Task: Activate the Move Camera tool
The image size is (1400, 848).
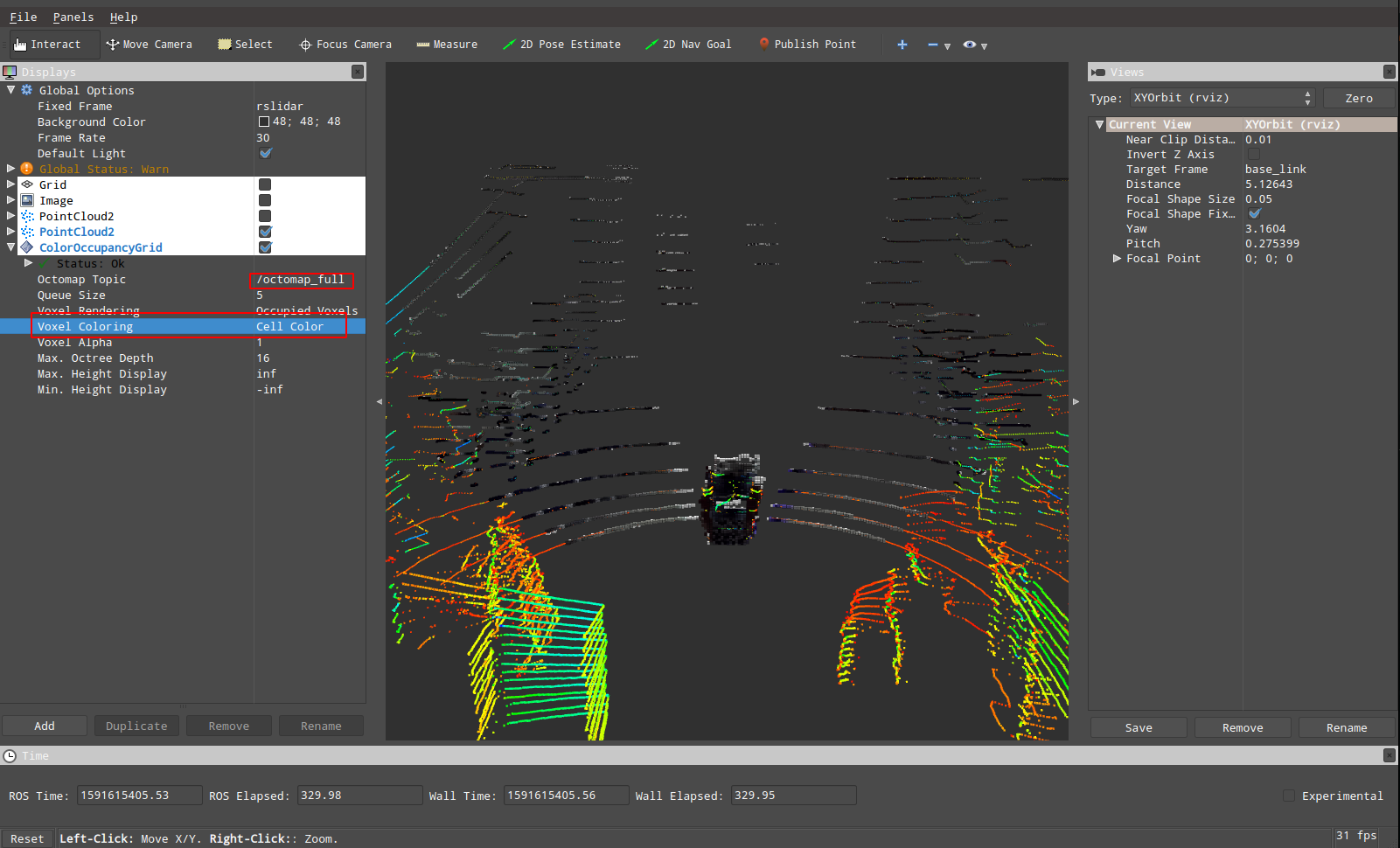Action: (x=149, y=45)
